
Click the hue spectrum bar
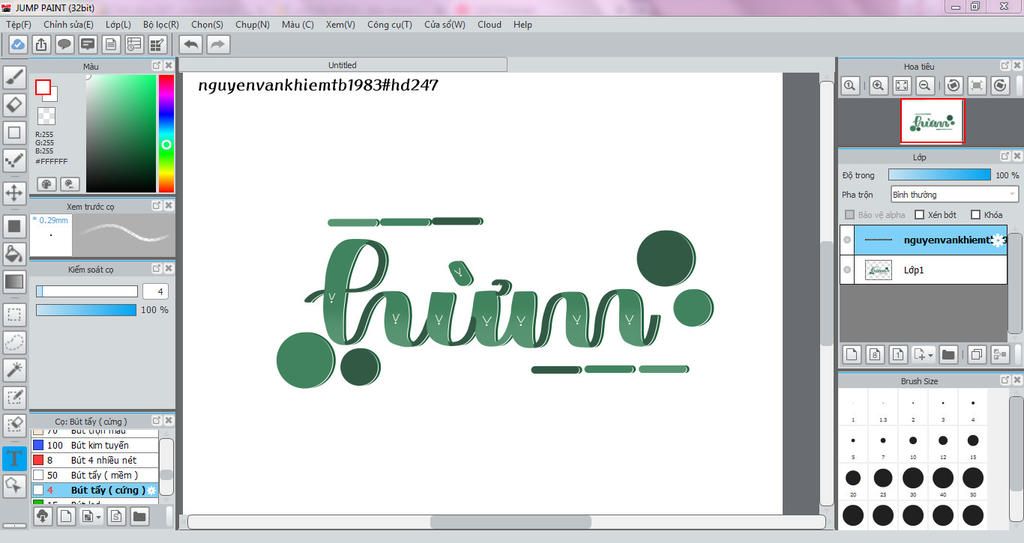click(x=167, y=133)
